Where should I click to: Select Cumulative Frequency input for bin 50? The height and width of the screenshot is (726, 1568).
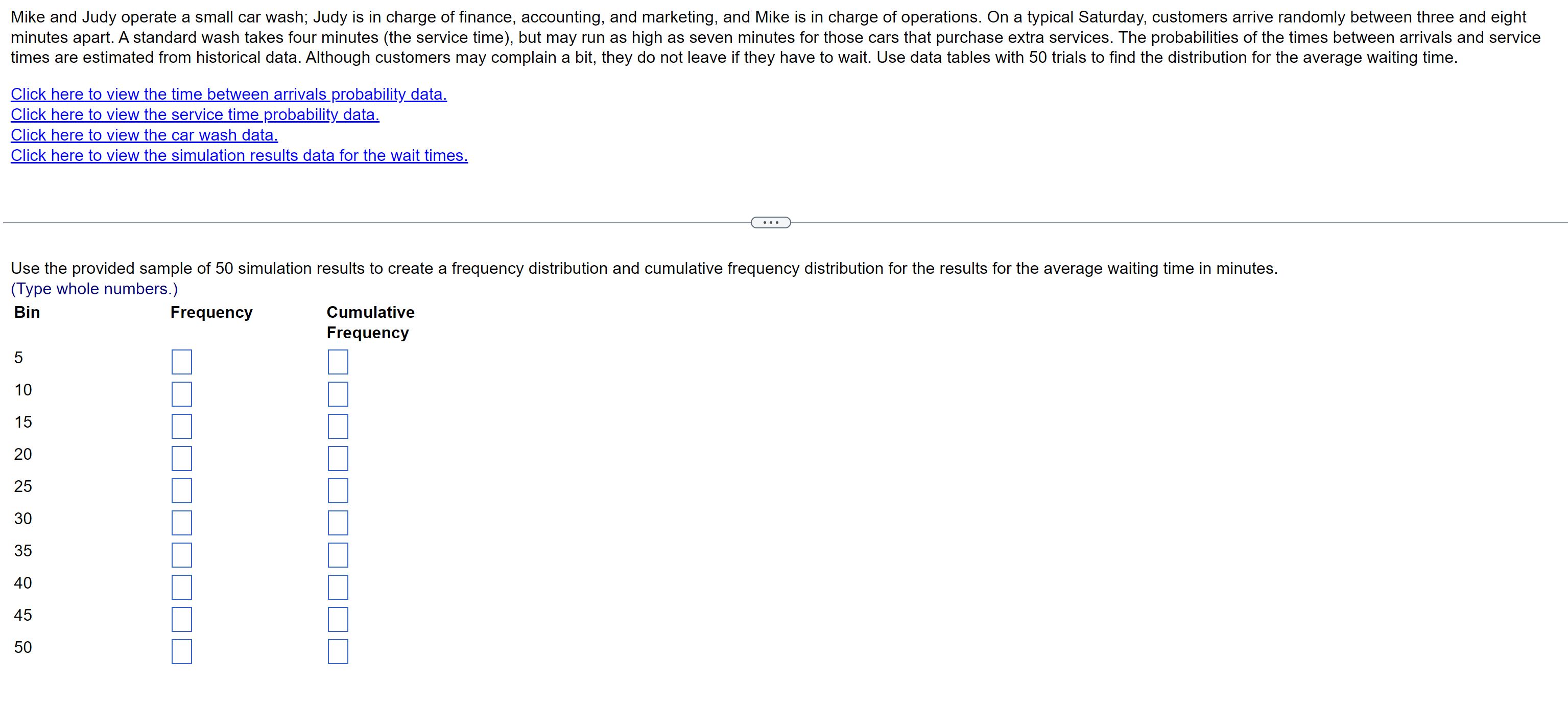point(338,652)
